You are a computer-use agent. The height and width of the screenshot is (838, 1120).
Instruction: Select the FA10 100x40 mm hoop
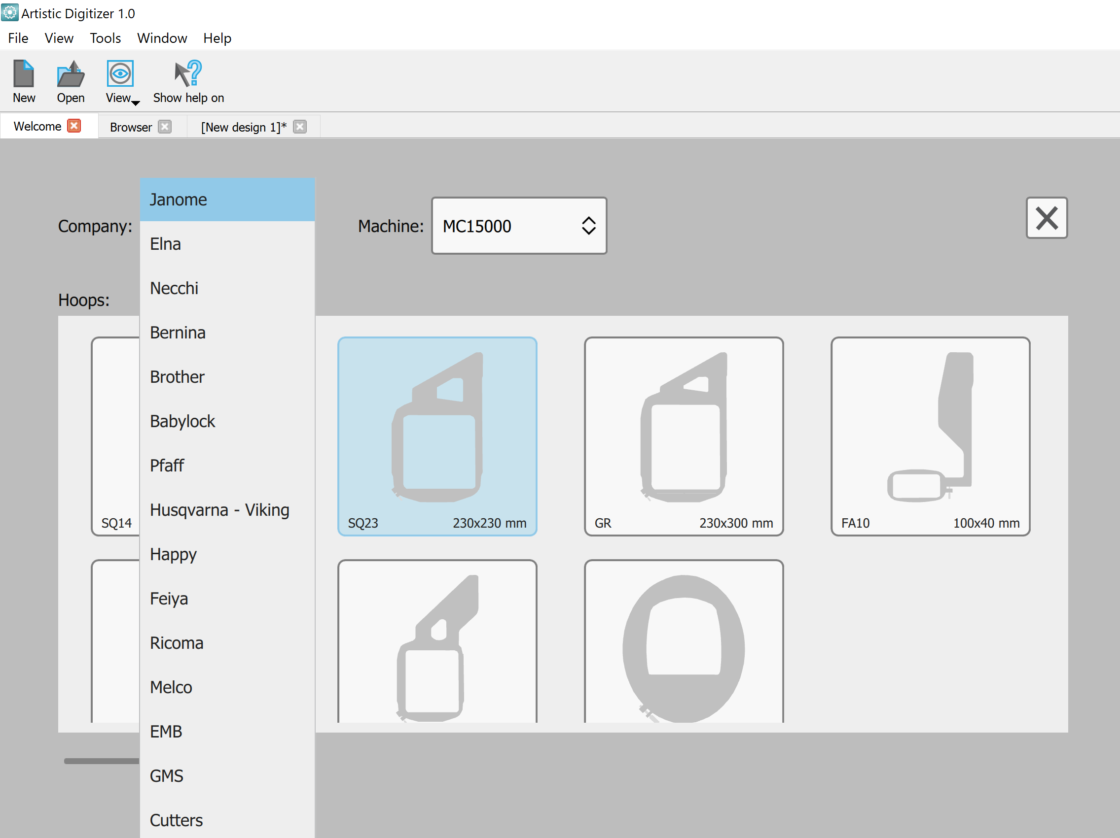[930, 437]
